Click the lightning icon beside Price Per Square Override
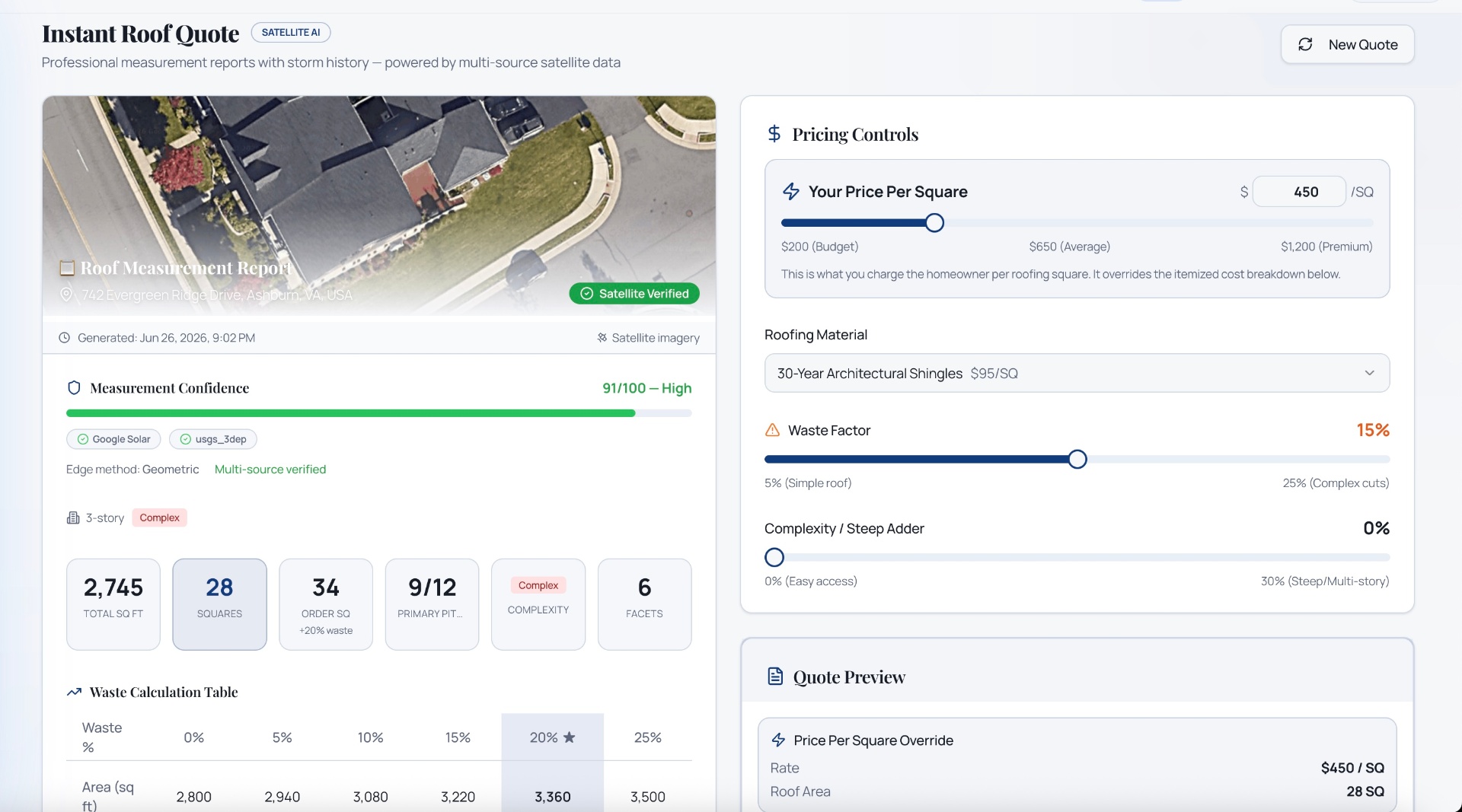This screenshot has width=1462, height=812. (x=778, y=740)
